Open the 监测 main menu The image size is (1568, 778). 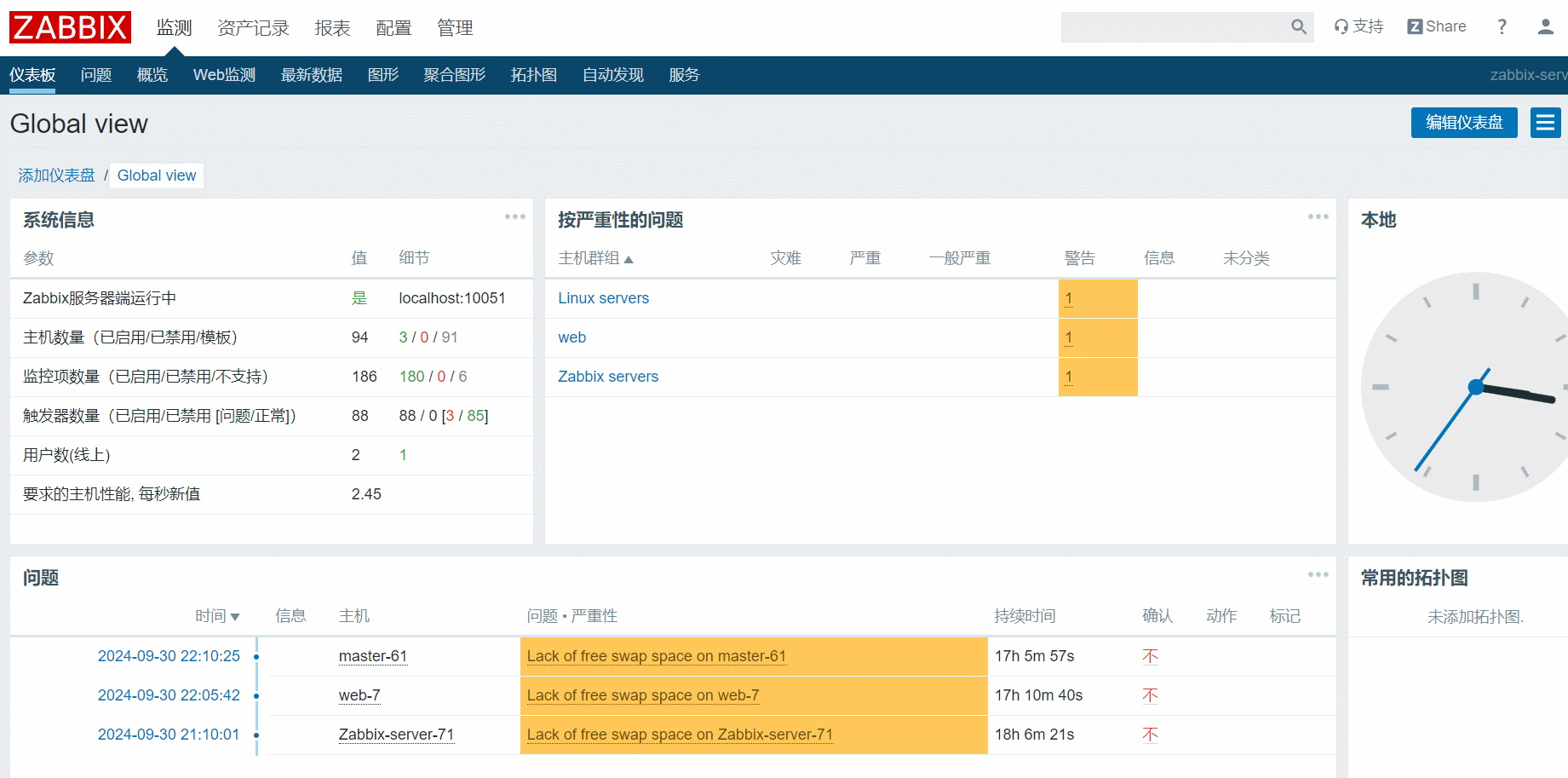(x=175, y=28)
